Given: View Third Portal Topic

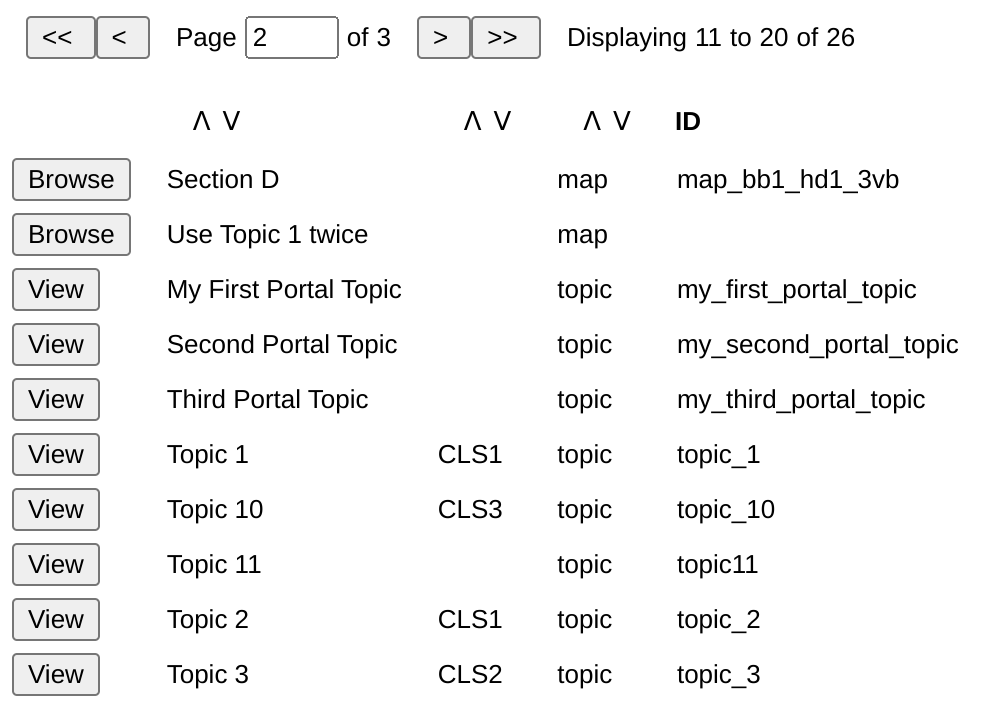Looking at the screenshot, I should click(56, 400).
